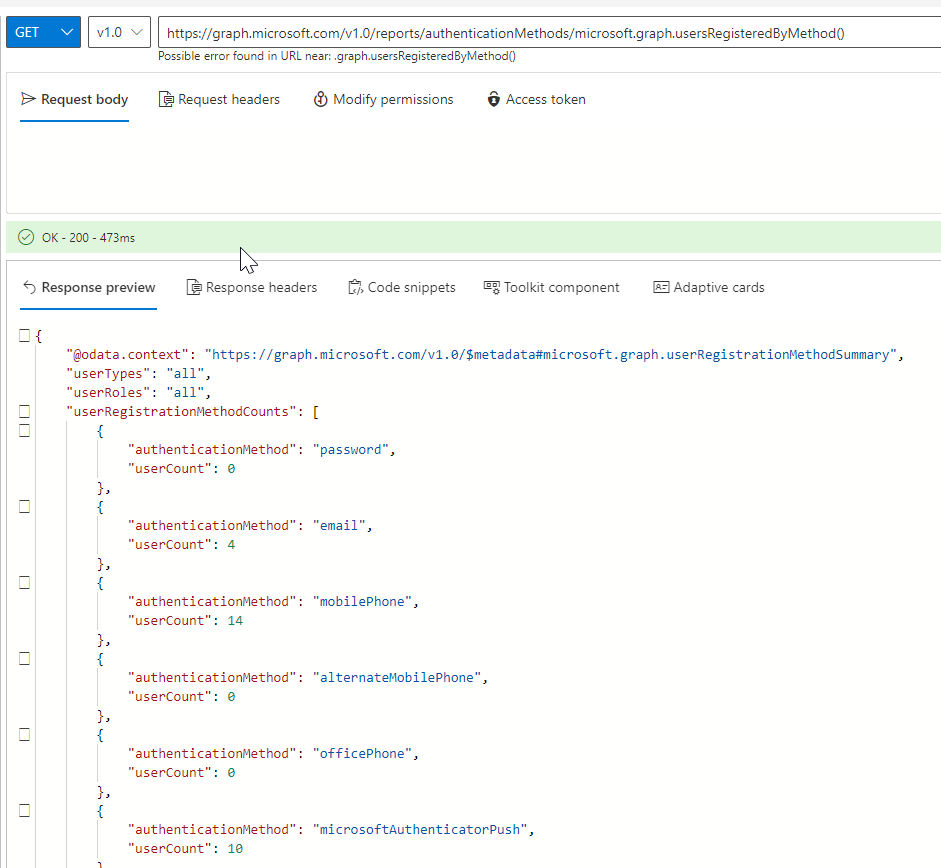This screenshot has height=868, width=941.
Task: Open the Modify permissions tab
Action: click(x=383, y=99)
